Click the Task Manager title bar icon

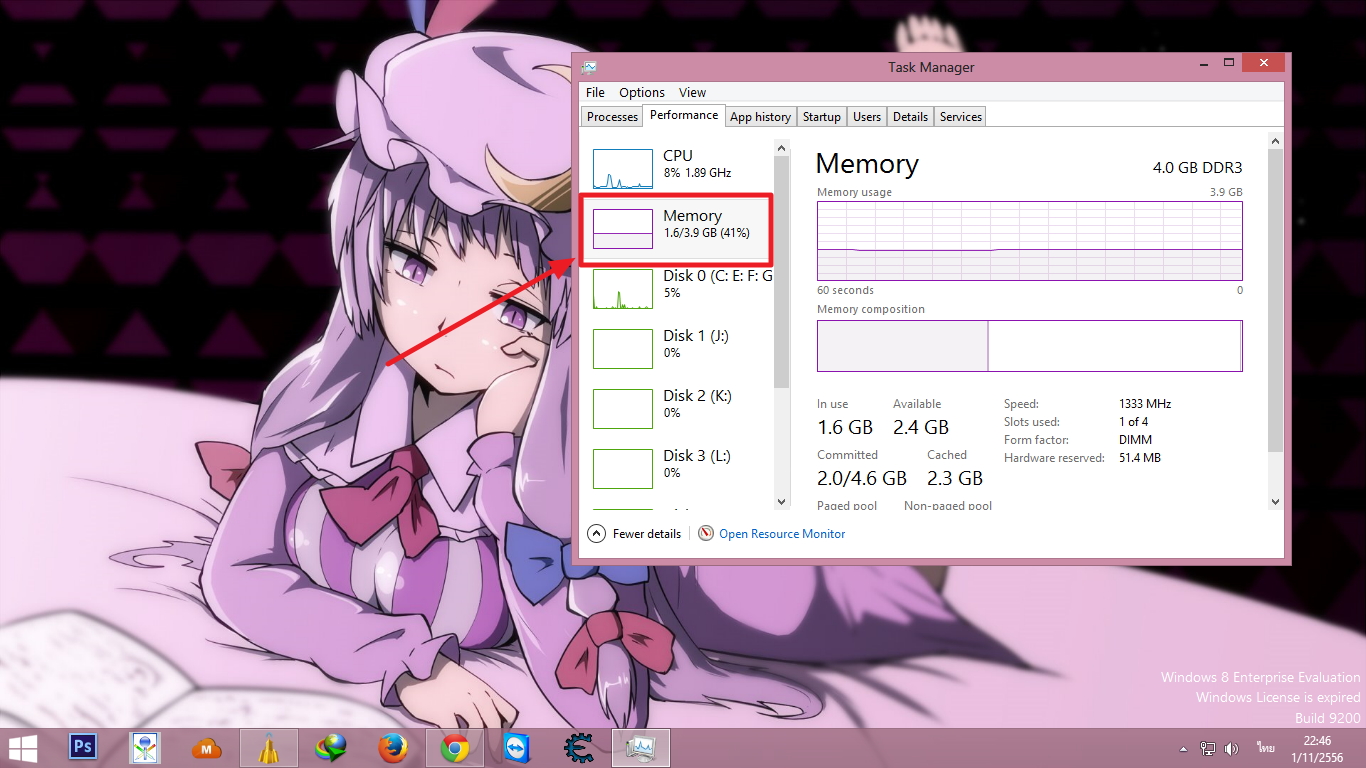pyautogui.click(x=590, y=67)
